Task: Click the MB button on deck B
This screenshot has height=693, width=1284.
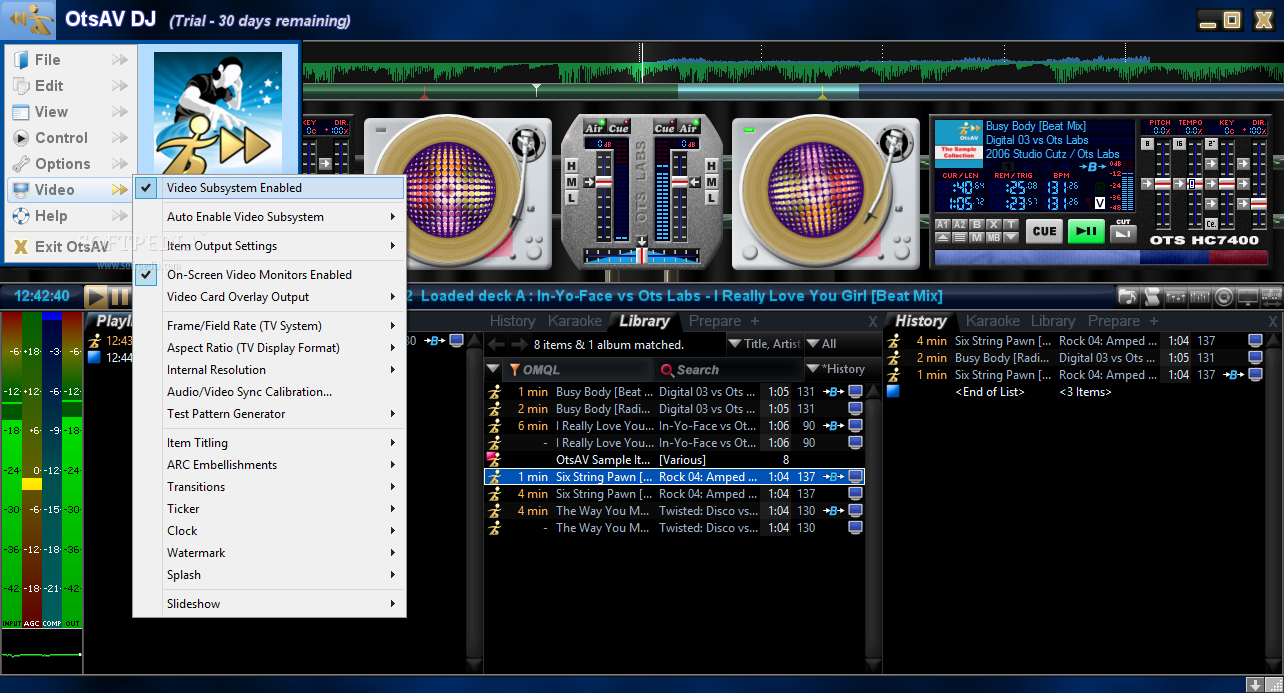Action: (x=994, y=238)
